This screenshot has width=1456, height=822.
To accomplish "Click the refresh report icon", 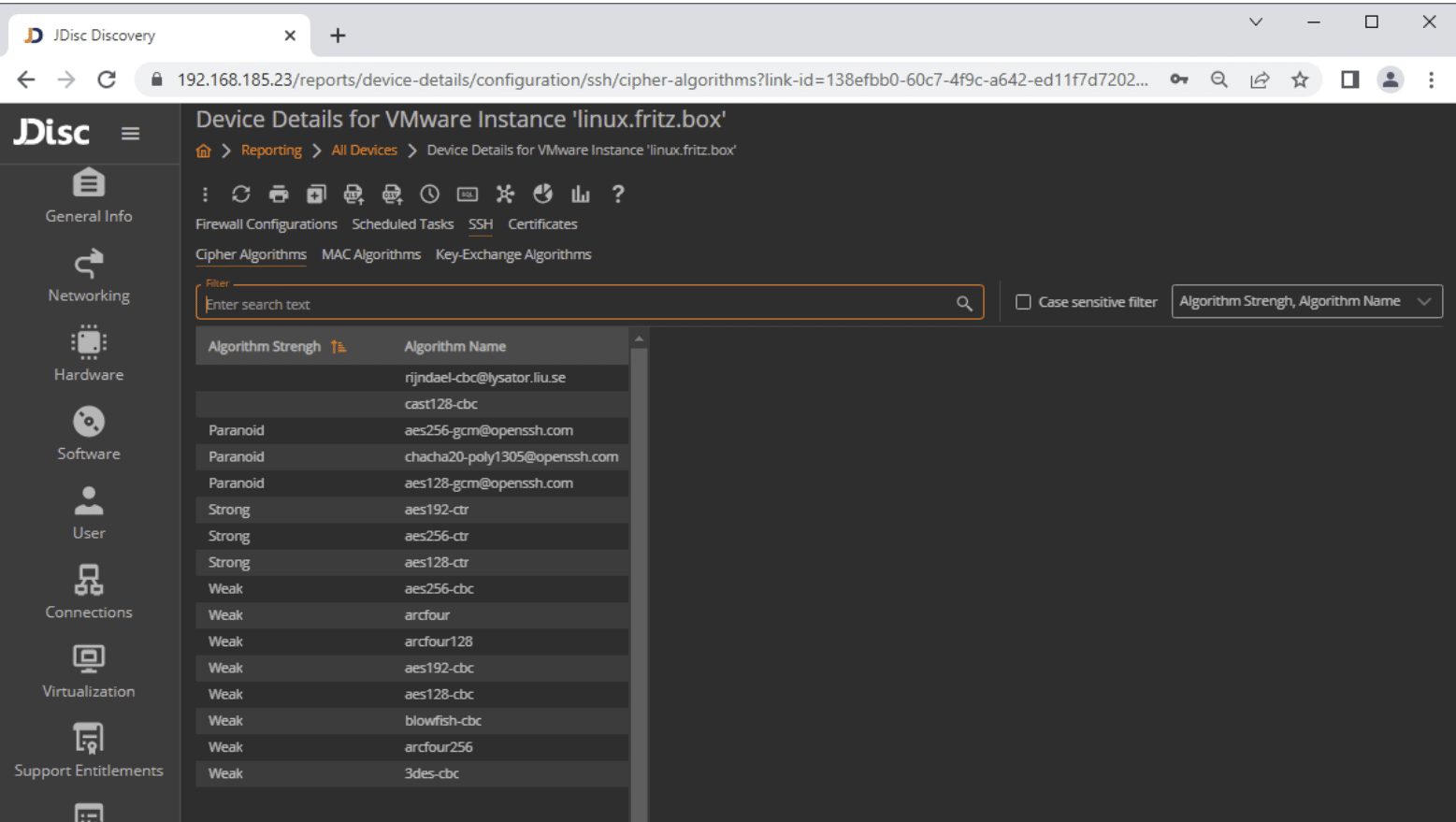I will click(x=240, y=194).
